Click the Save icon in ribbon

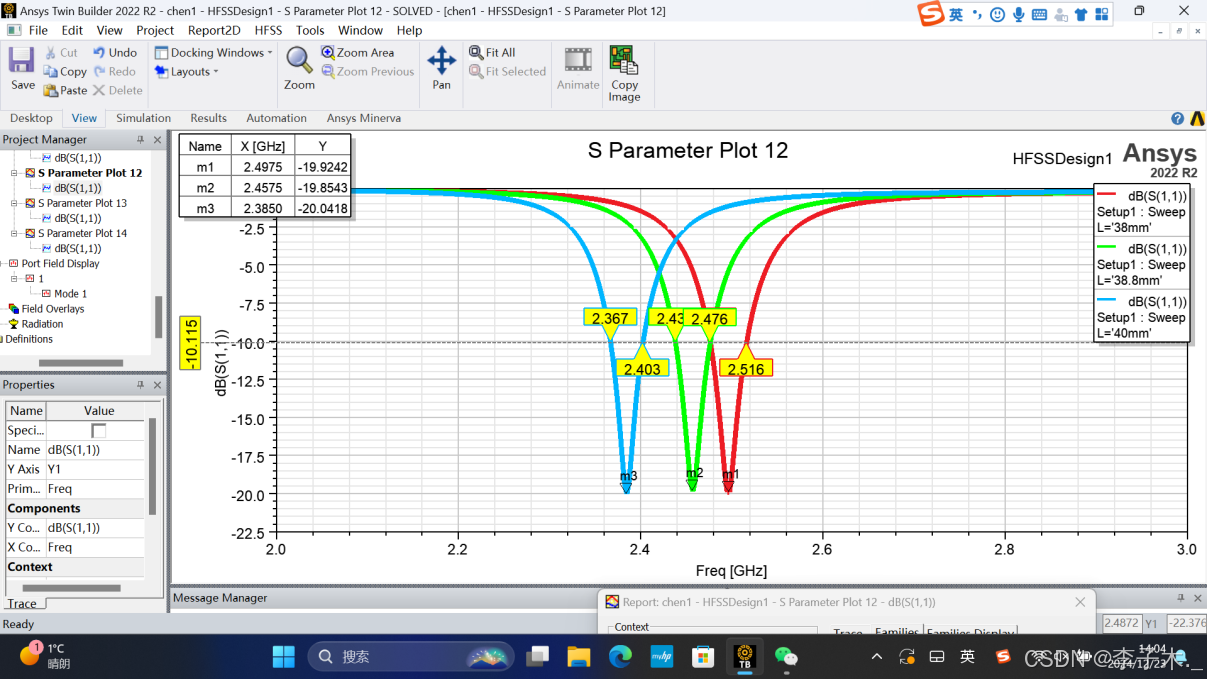coord(22,61)
